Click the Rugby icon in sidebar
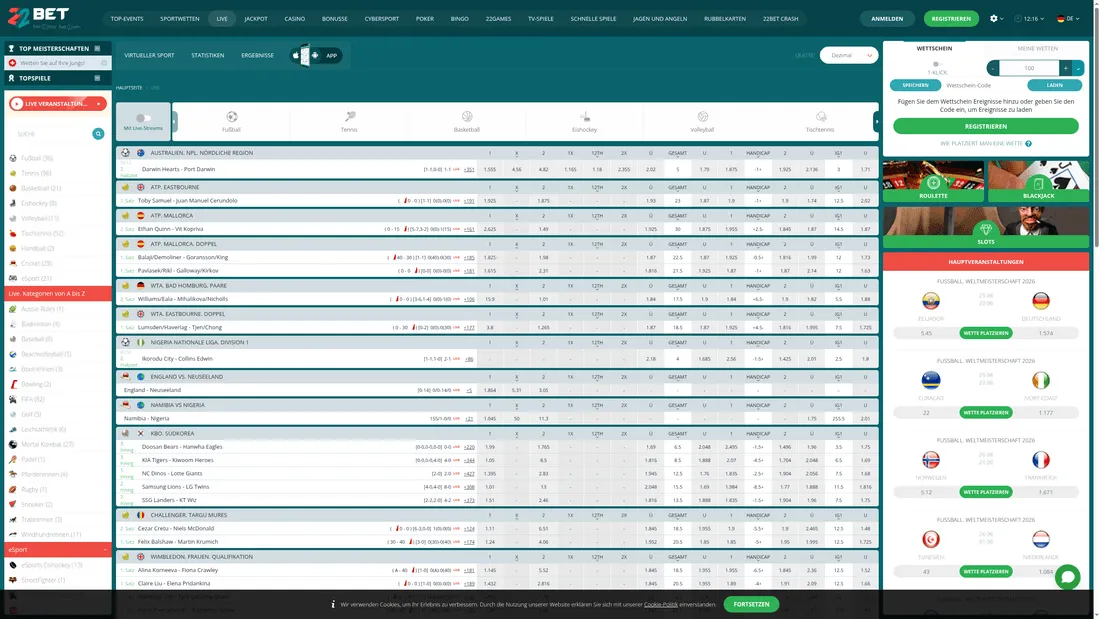This screenshot has width=1100, height=619. point(13,489)
